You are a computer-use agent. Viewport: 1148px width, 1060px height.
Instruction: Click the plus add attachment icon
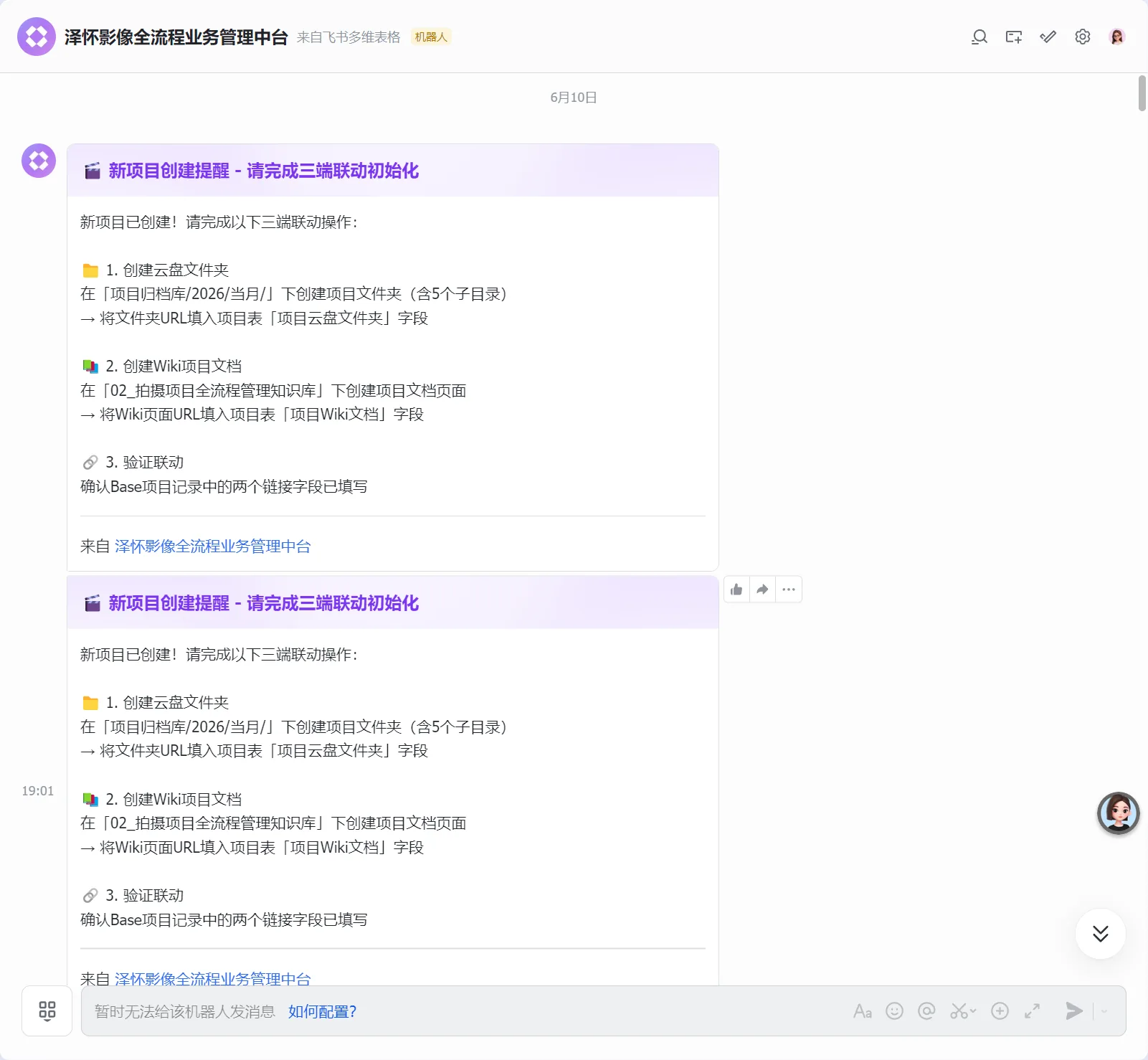pos(1000,1011)
